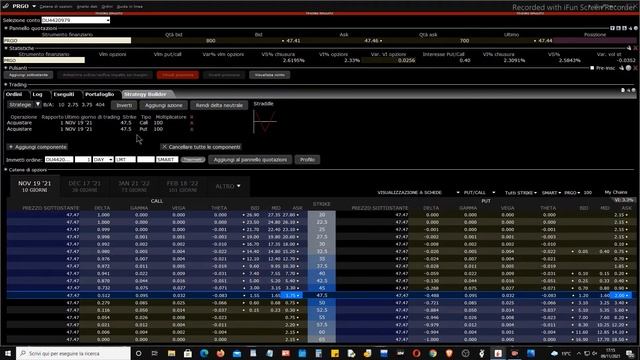Screen dimensions: 640x360
Task: Select the DEC 17 '21 expiration tab
Action: [x=84, y=186]
